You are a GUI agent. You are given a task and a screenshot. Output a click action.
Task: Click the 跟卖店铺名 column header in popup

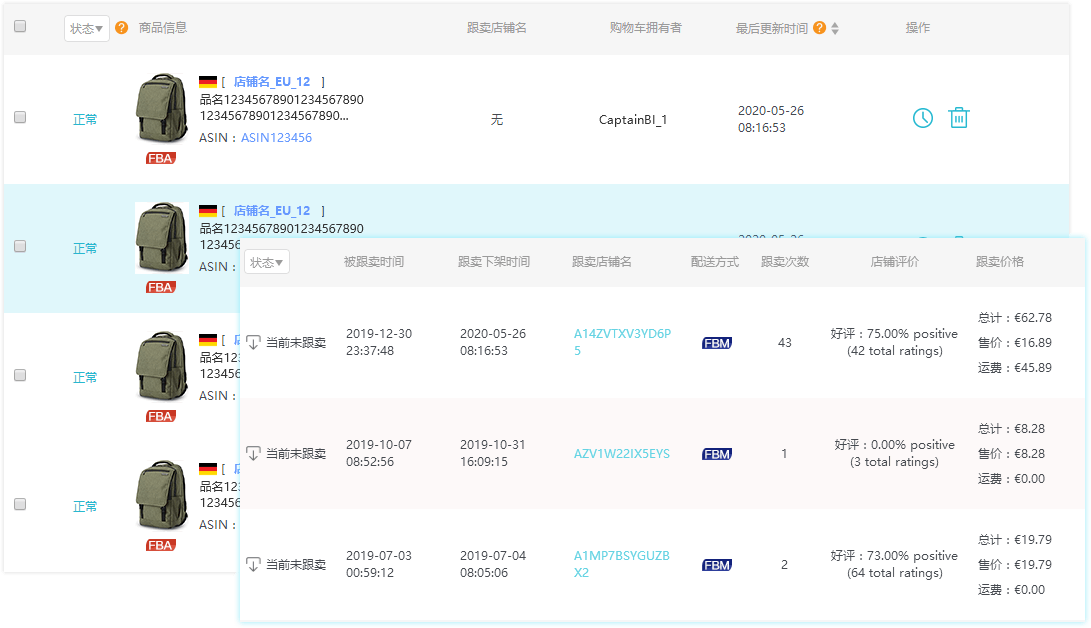602,262
